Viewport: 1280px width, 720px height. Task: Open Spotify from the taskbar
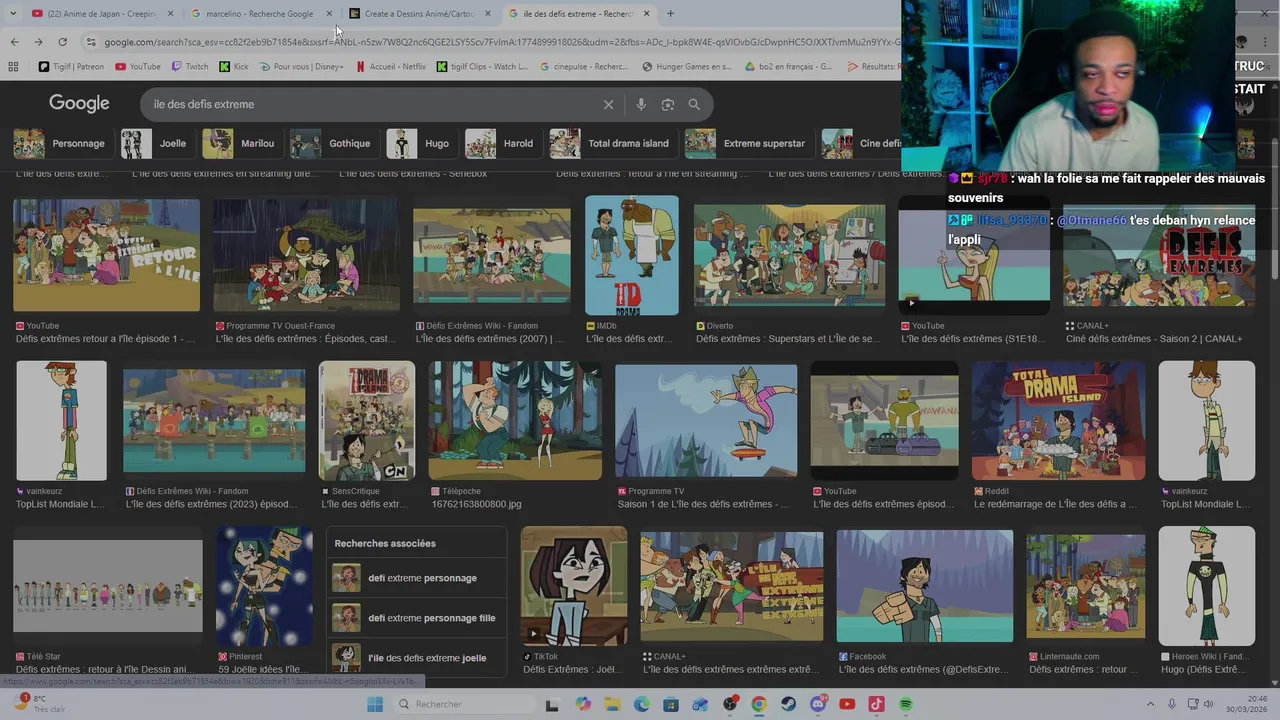pos(906,704)
